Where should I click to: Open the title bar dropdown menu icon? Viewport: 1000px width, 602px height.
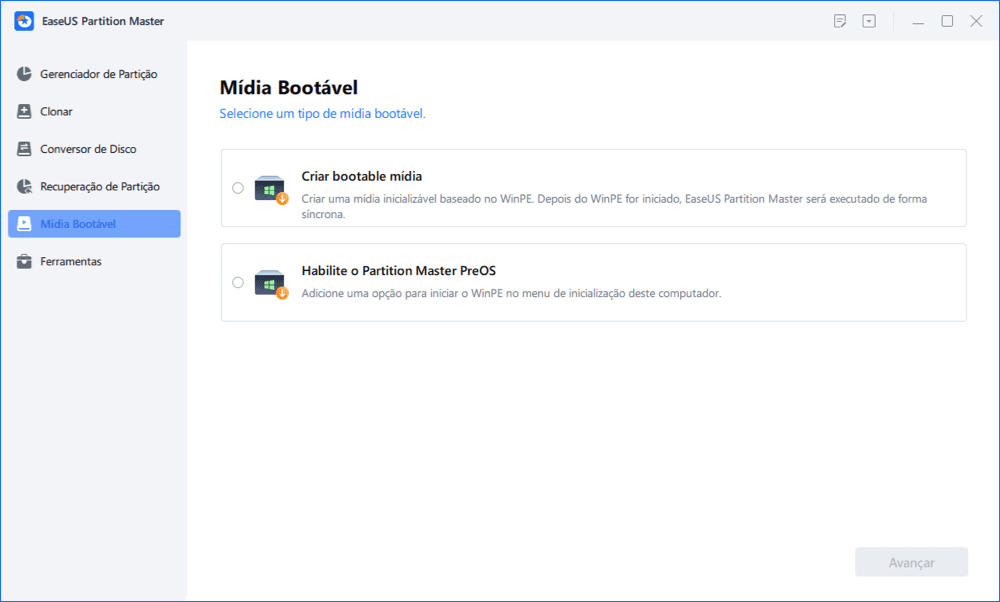[x=869, y=21]
